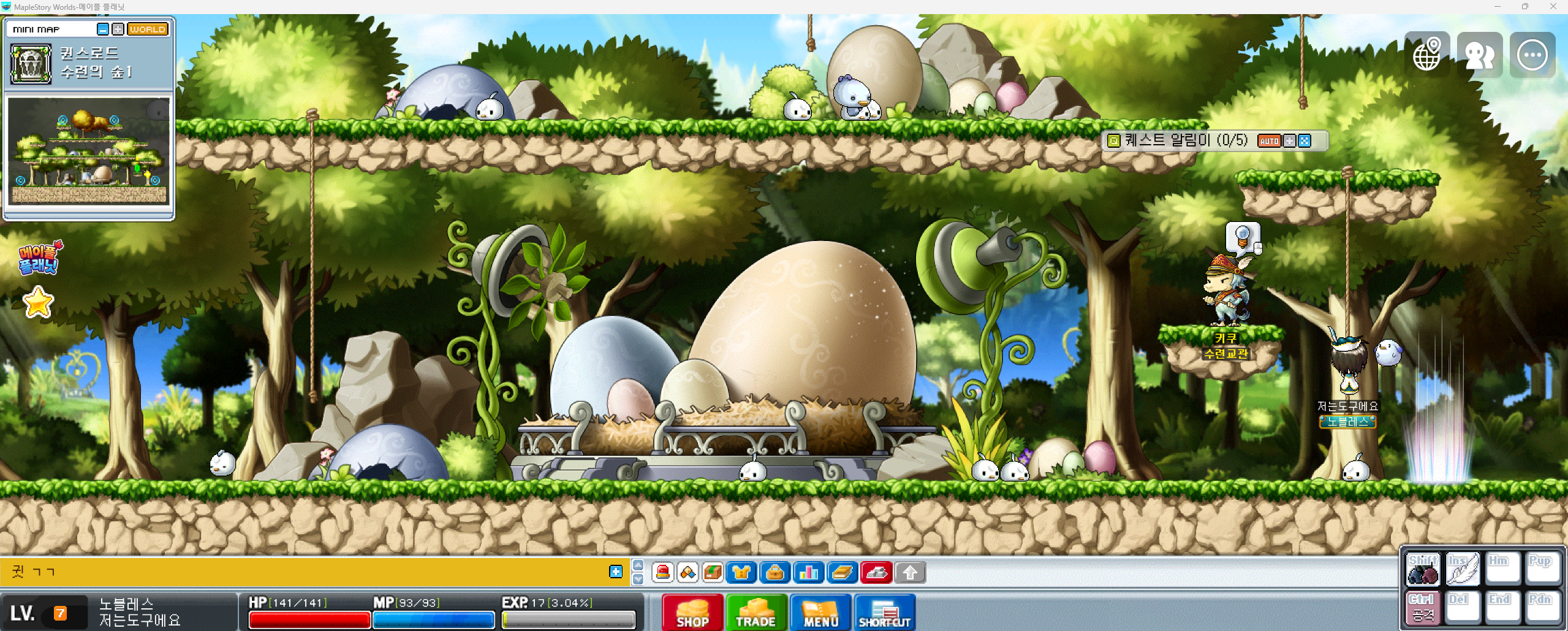Open the stats bar chart icon
Image resolution: width=1568 pixels, height=631 pixels.
(x=809, y=573)
